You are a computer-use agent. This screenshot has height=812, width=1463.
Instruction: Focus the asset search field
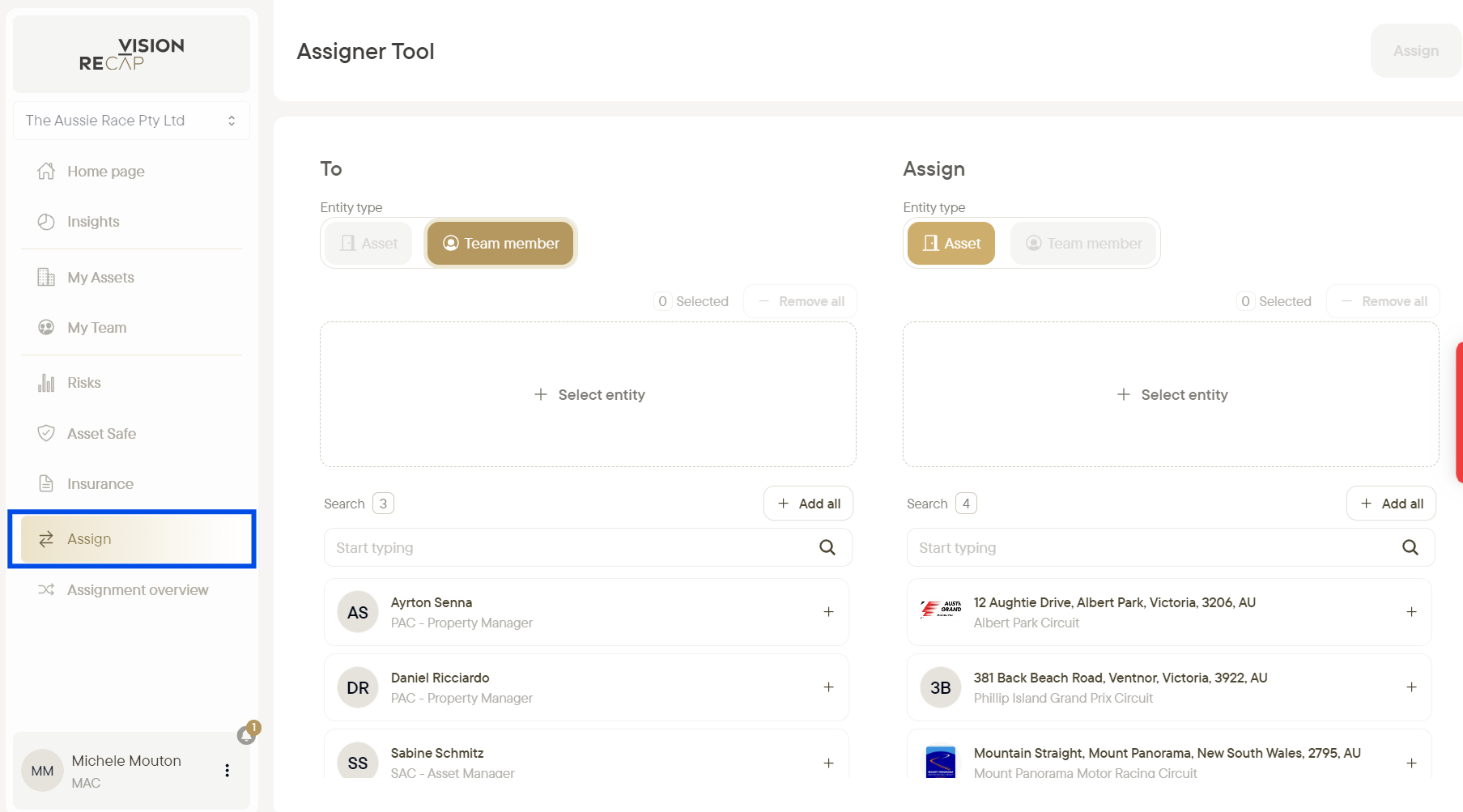1171,548
